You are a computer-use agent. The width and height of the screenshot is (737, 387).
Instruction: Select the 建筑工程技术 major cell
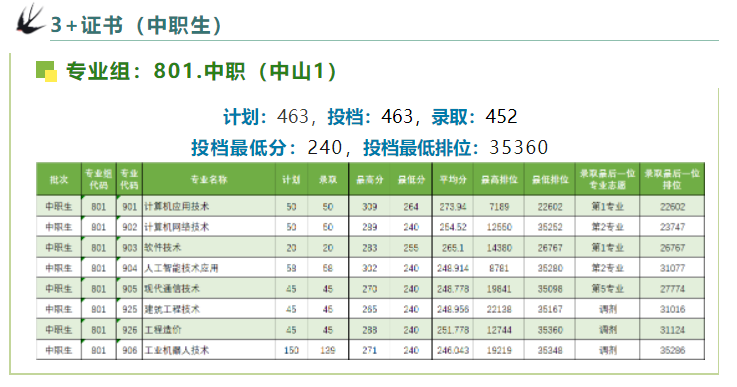[x=209, y=309]
